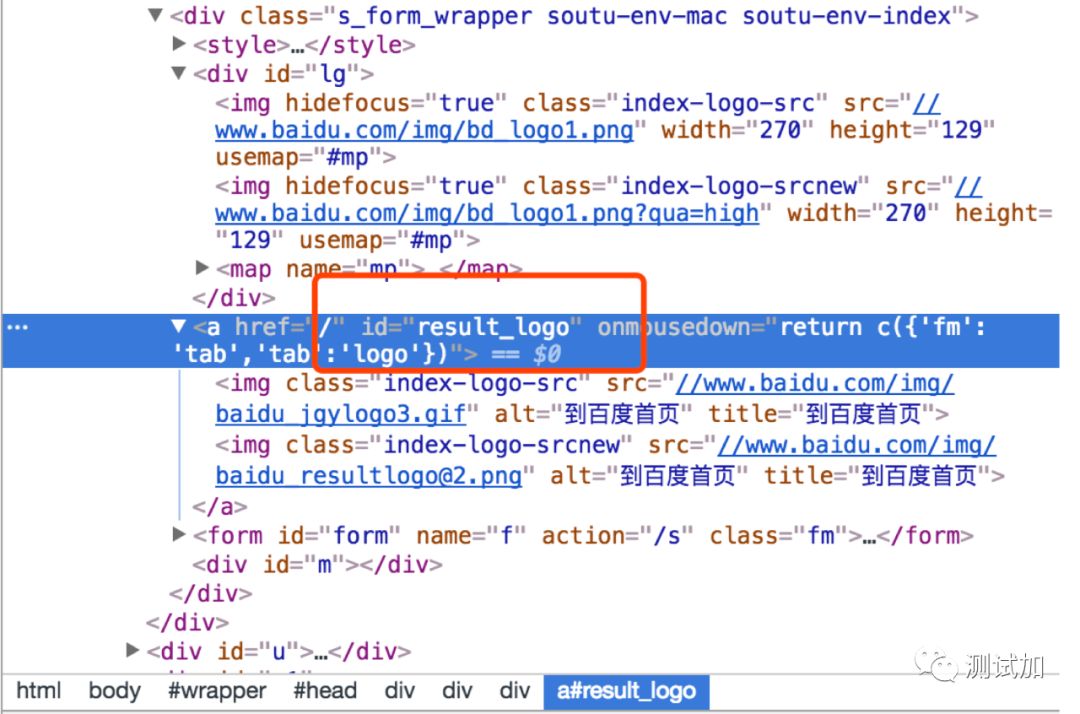Click the usemap="#mp" attribute on first img

pyautogui.click(x=298, y=157)
